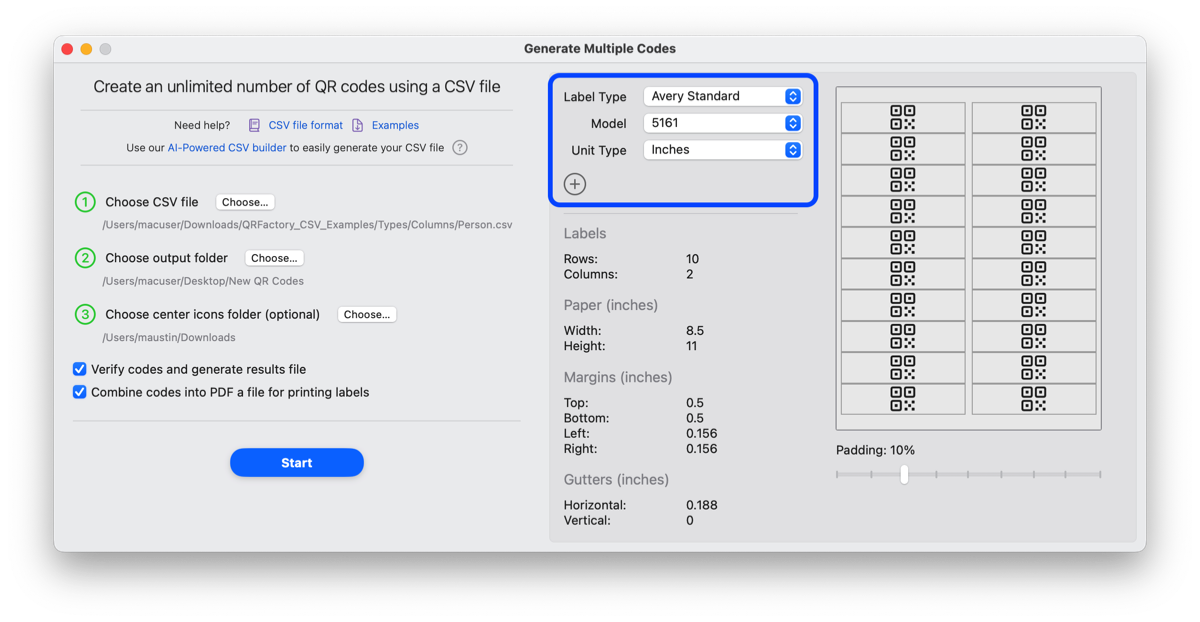Click Choose button for CSV file

pos(245,202)
